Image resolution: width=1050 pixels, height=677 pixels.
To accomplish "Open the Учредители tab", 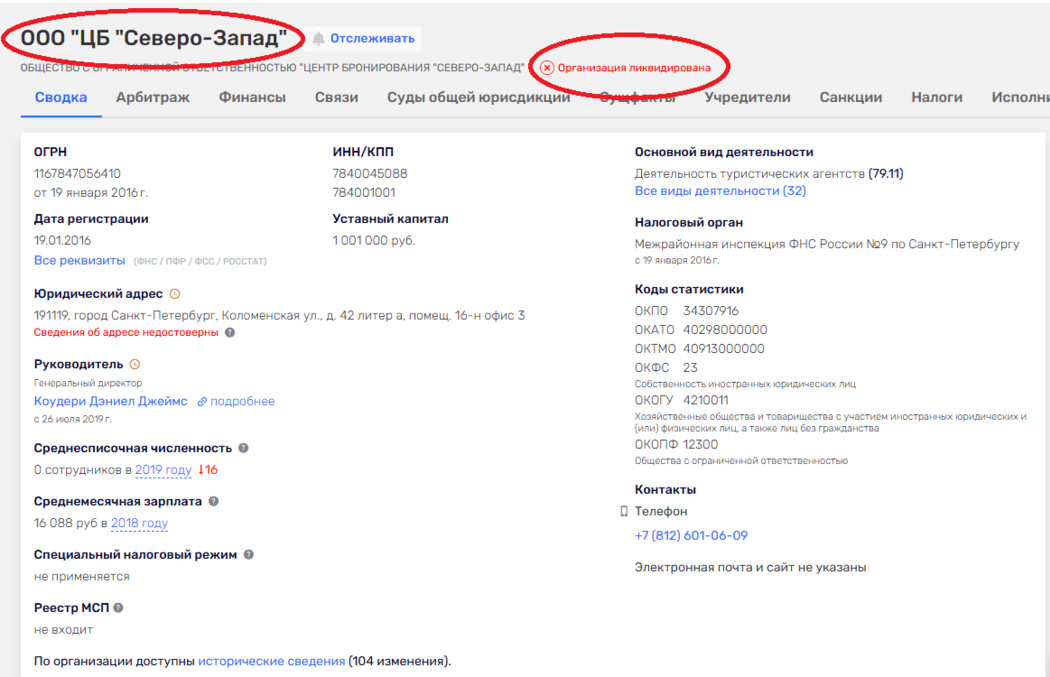I will (747, 97).
